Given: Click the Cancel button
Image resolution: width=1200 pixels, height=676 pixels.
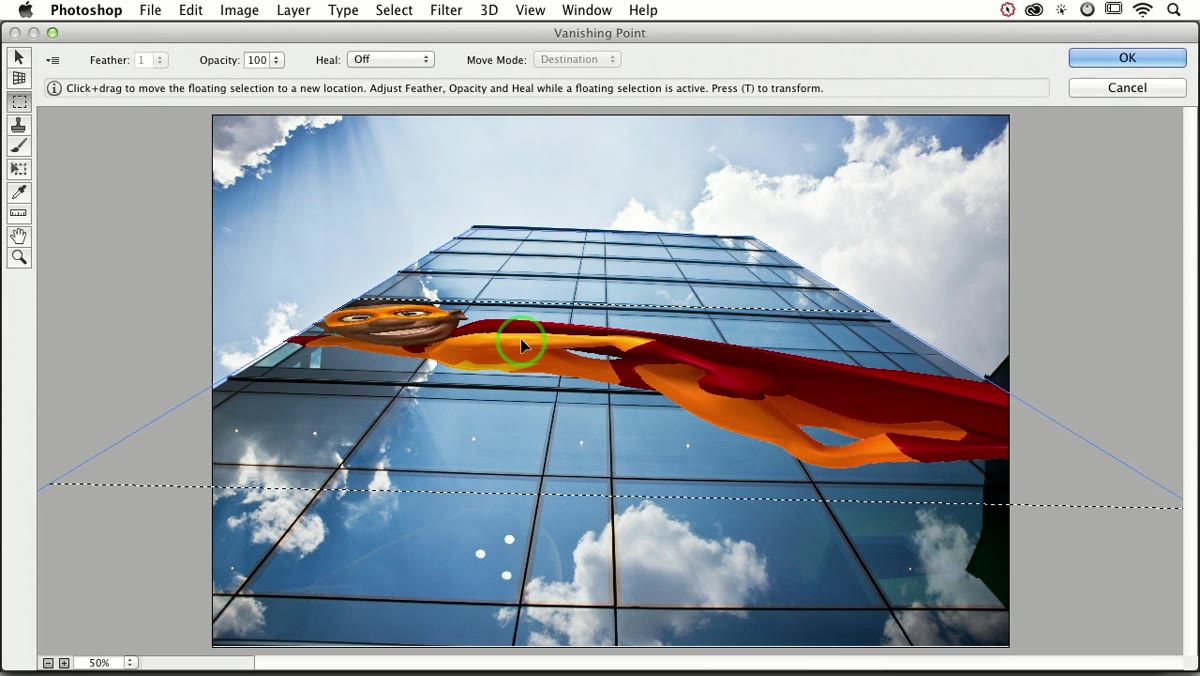Looking at the screenshot, I should pos(1127,88).
